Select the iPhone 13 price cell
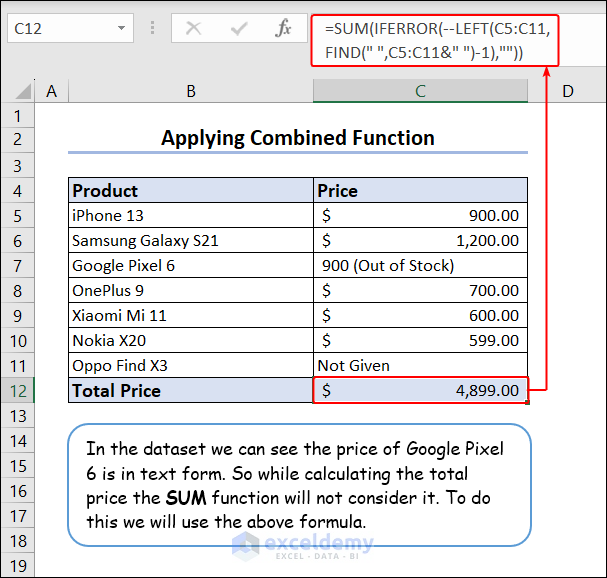The image size is (607, 578). click(x=420, y=216)
